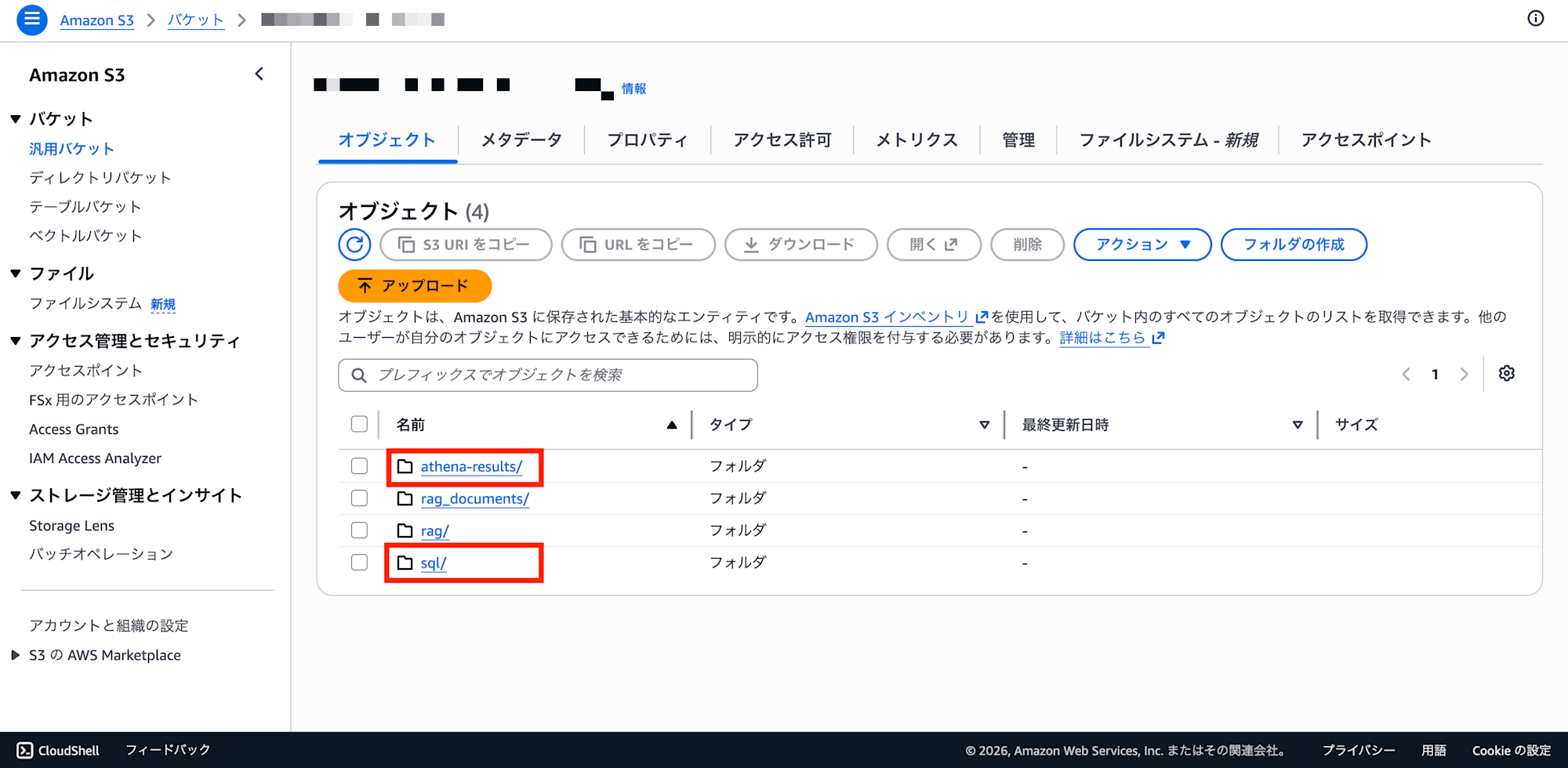Check the rag_documents/ row checkbox
The width and height of the screenshot is (1568, 768).
[x=359, y=498]
